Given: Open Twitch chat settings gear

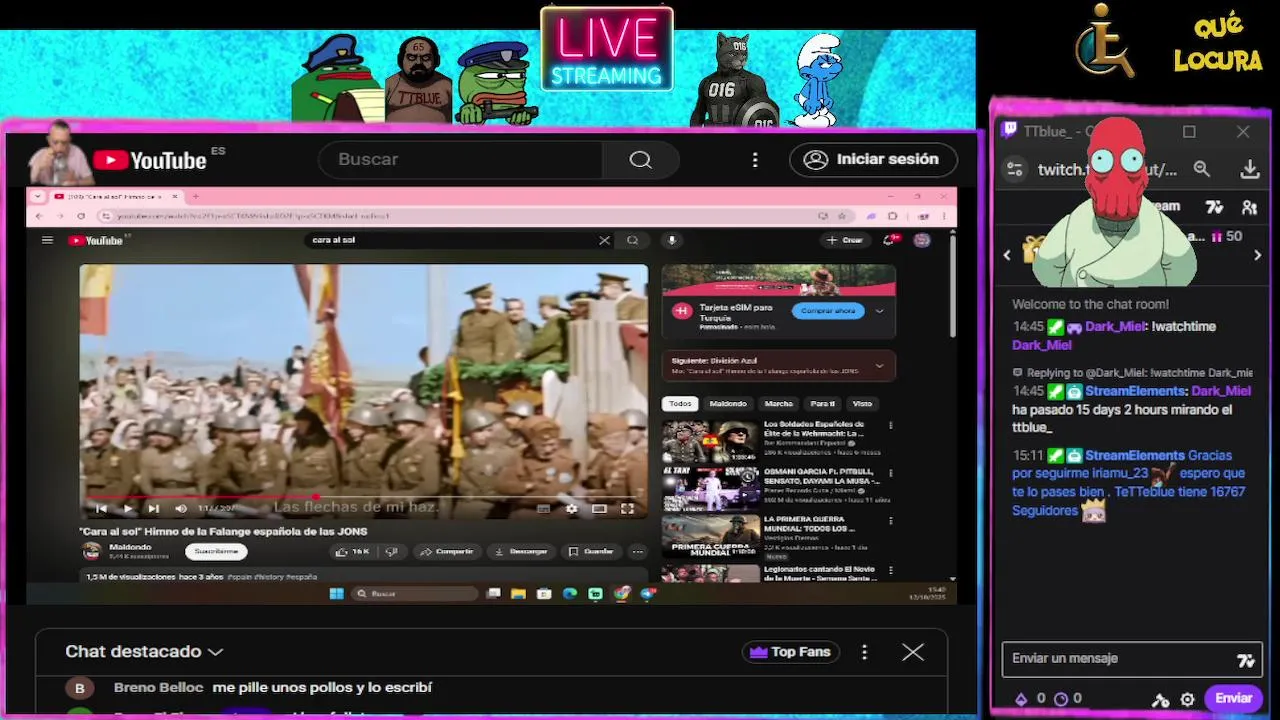Looking at the screenshot, I should (x=1187, y=699).
